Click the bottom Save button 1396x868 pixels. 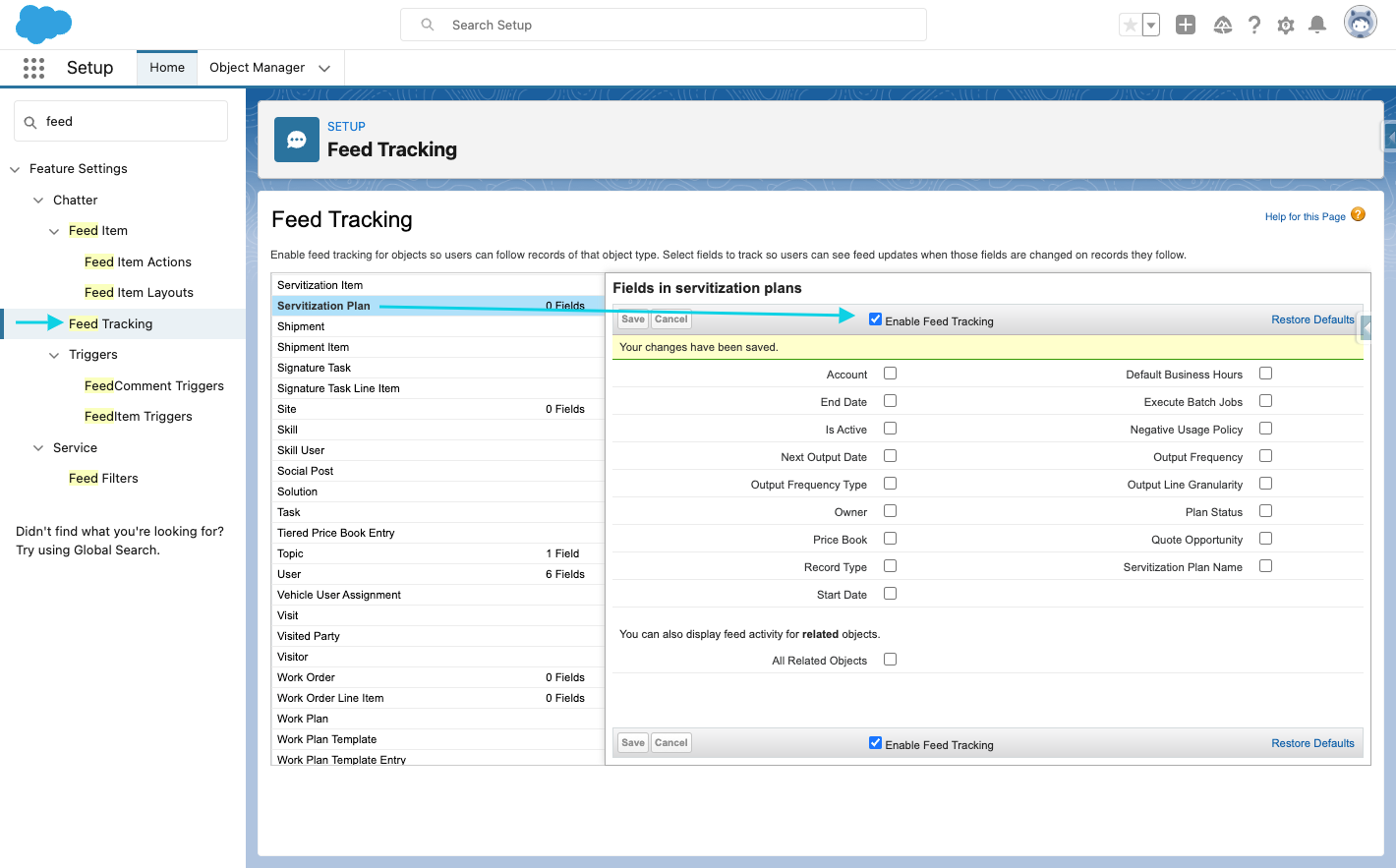click(x=633, y=743)
